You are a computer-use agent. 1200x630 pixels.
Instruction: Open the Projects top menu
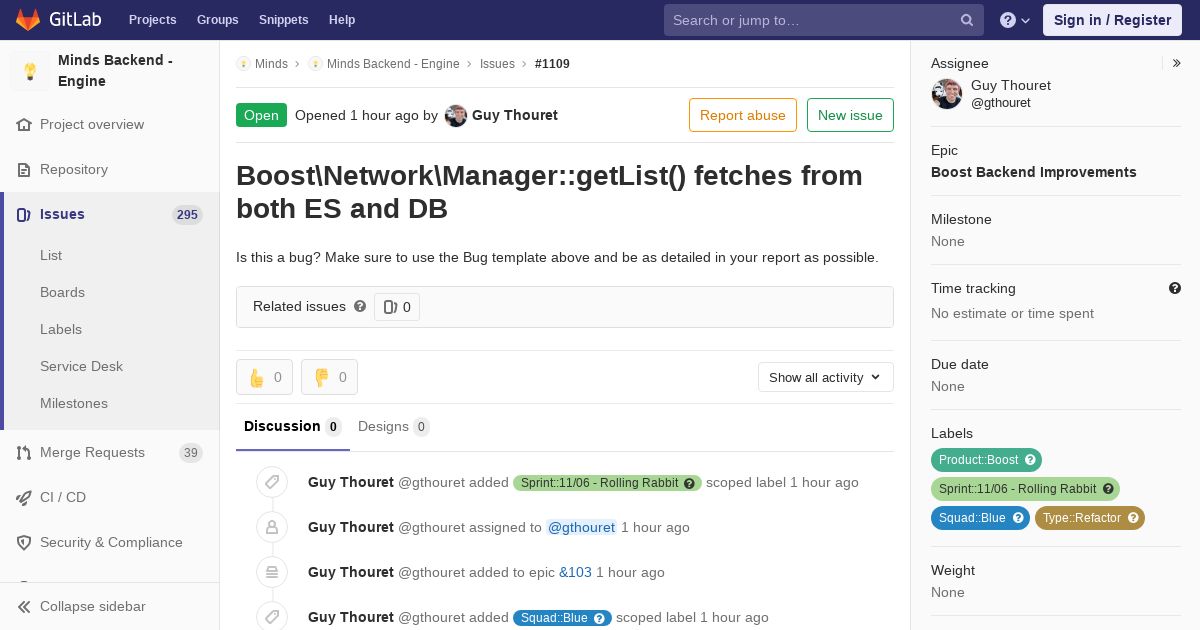click(x=153, y=20)
